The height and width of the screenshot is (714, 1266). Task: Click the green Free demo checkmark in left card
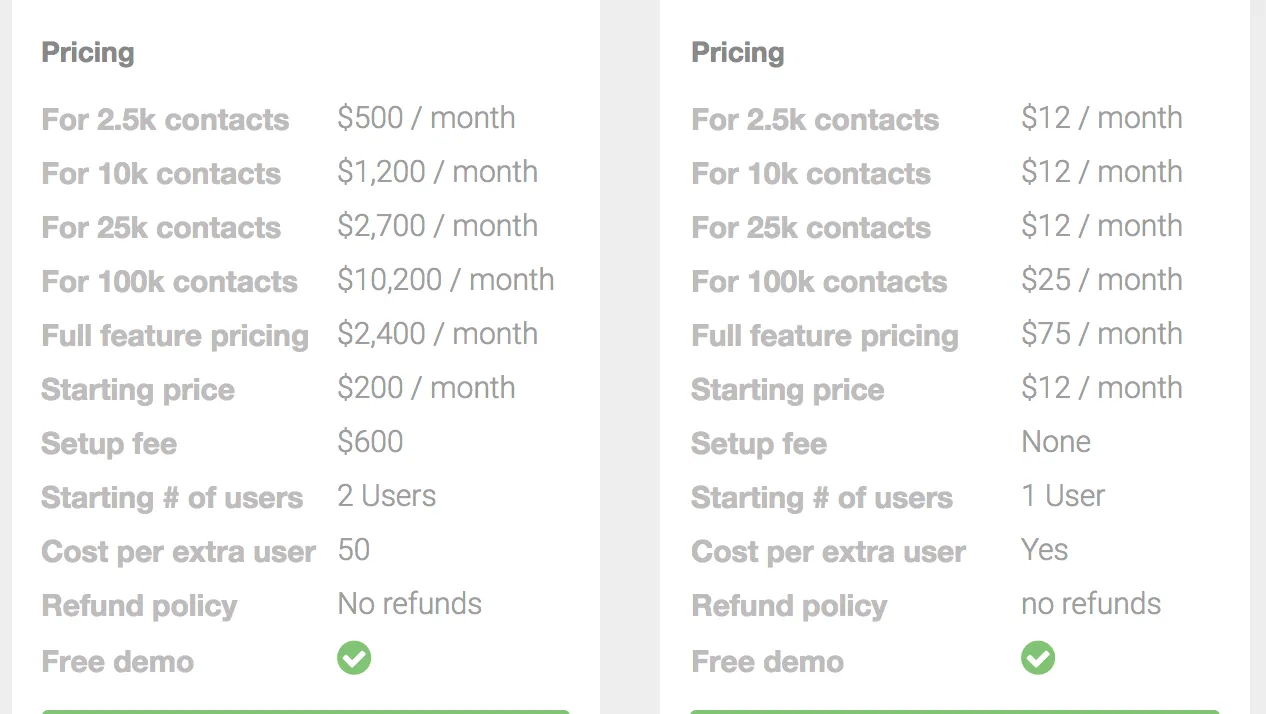click(354, 658)
